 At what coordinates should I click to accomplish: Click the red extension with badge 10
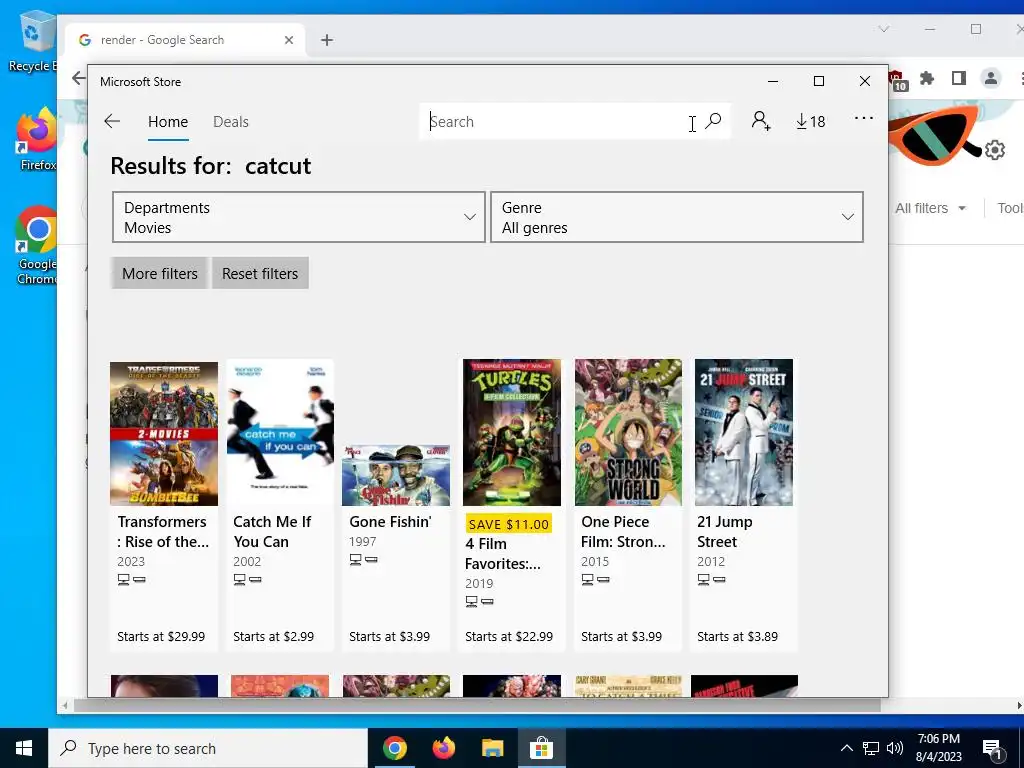[x=897, y=80]
